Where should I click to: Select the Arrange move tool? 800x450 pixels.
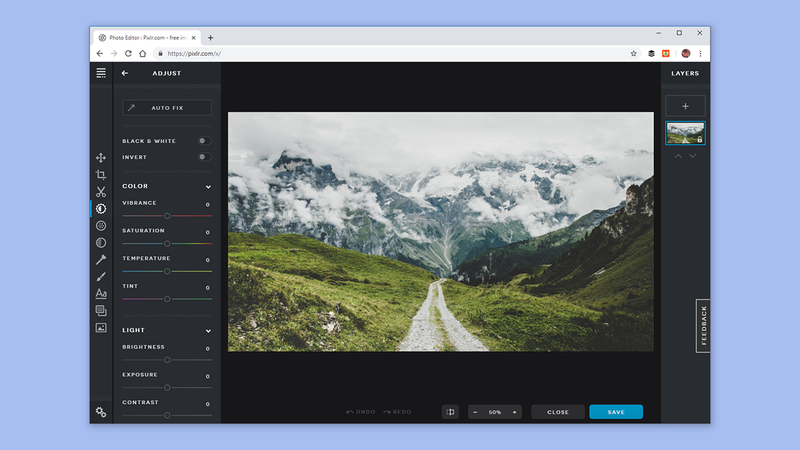101,158
